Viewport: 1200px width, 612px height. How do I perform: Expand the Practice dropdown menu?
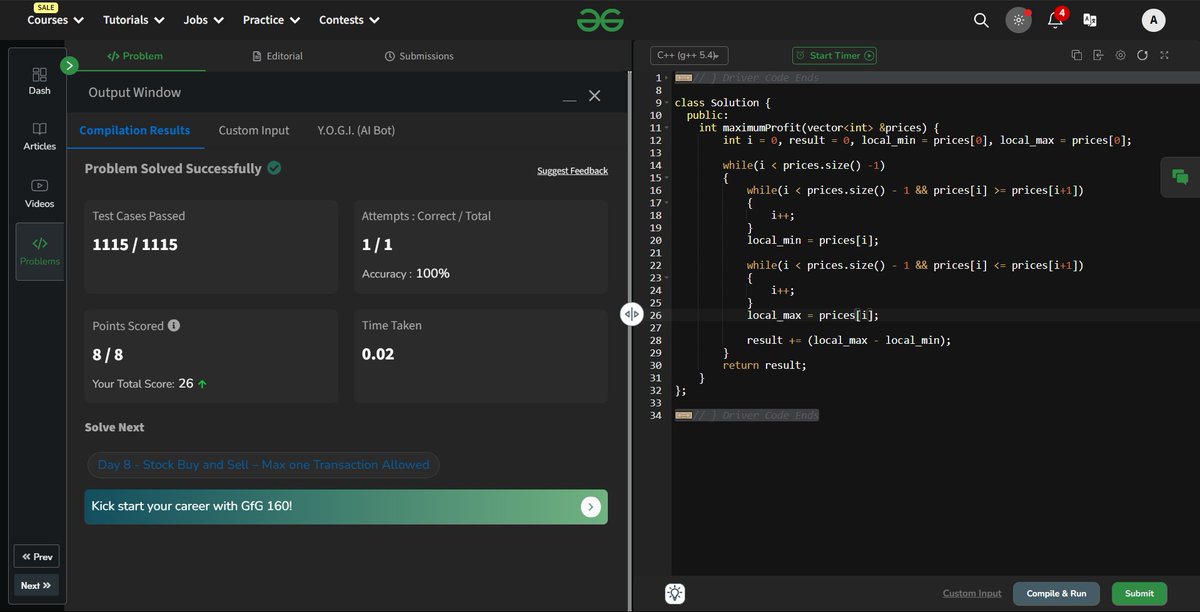(271, 20)
